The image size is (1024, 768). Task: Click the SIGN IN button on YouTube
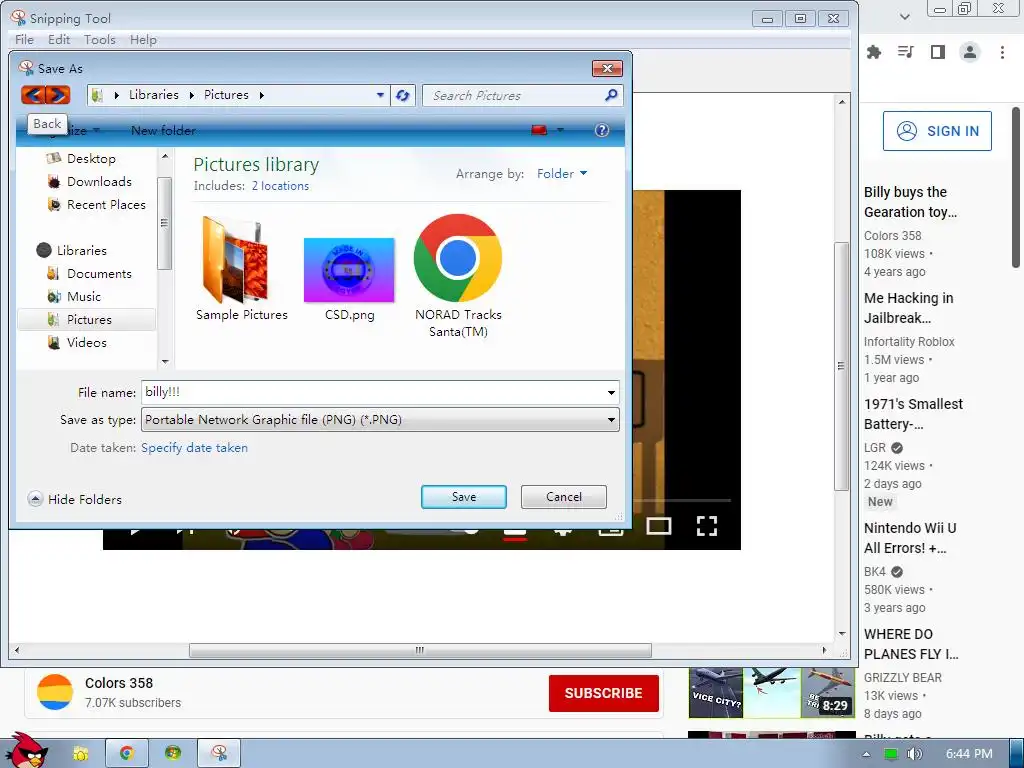937,131
